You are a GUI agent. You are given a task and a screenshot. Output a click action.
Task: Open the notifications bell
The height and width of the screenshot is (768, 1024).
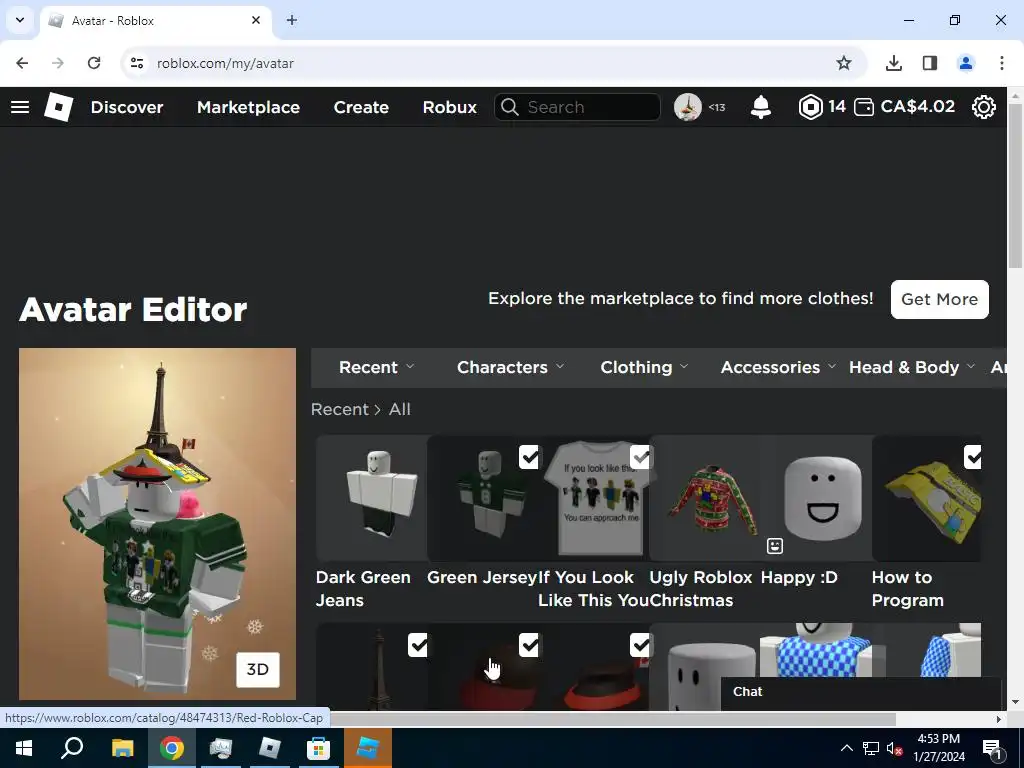761,107
